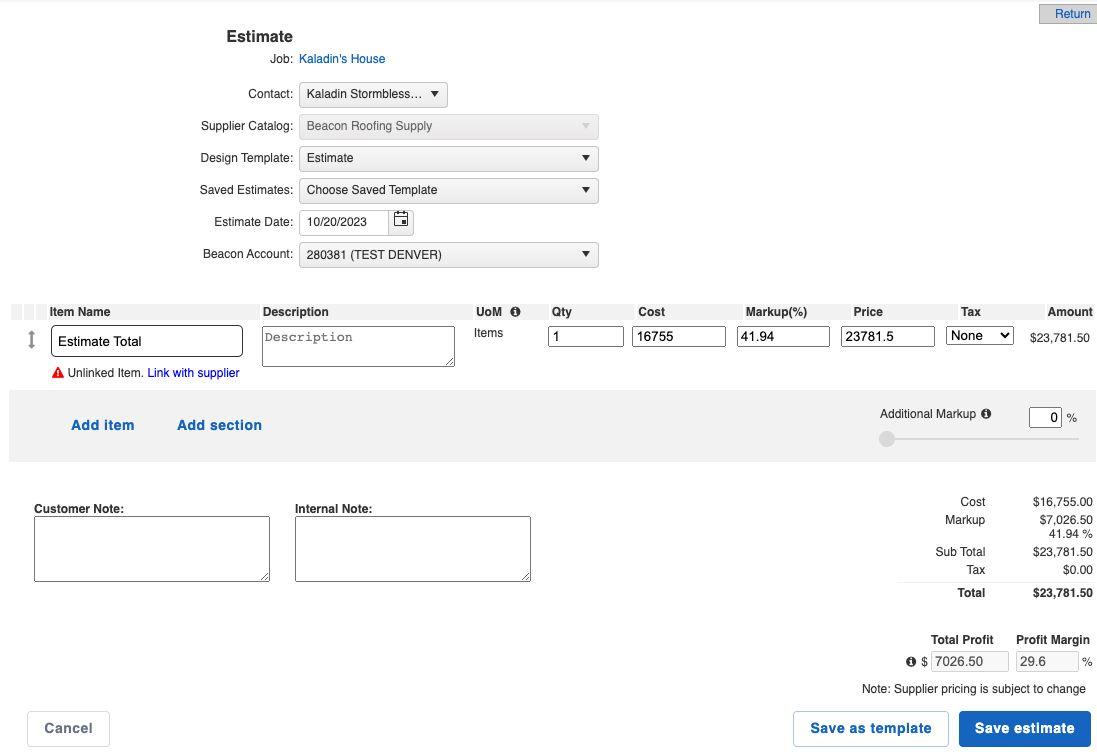Click Add section link
Viewport: 1097px width, 752px height.
tap(219, 425)
